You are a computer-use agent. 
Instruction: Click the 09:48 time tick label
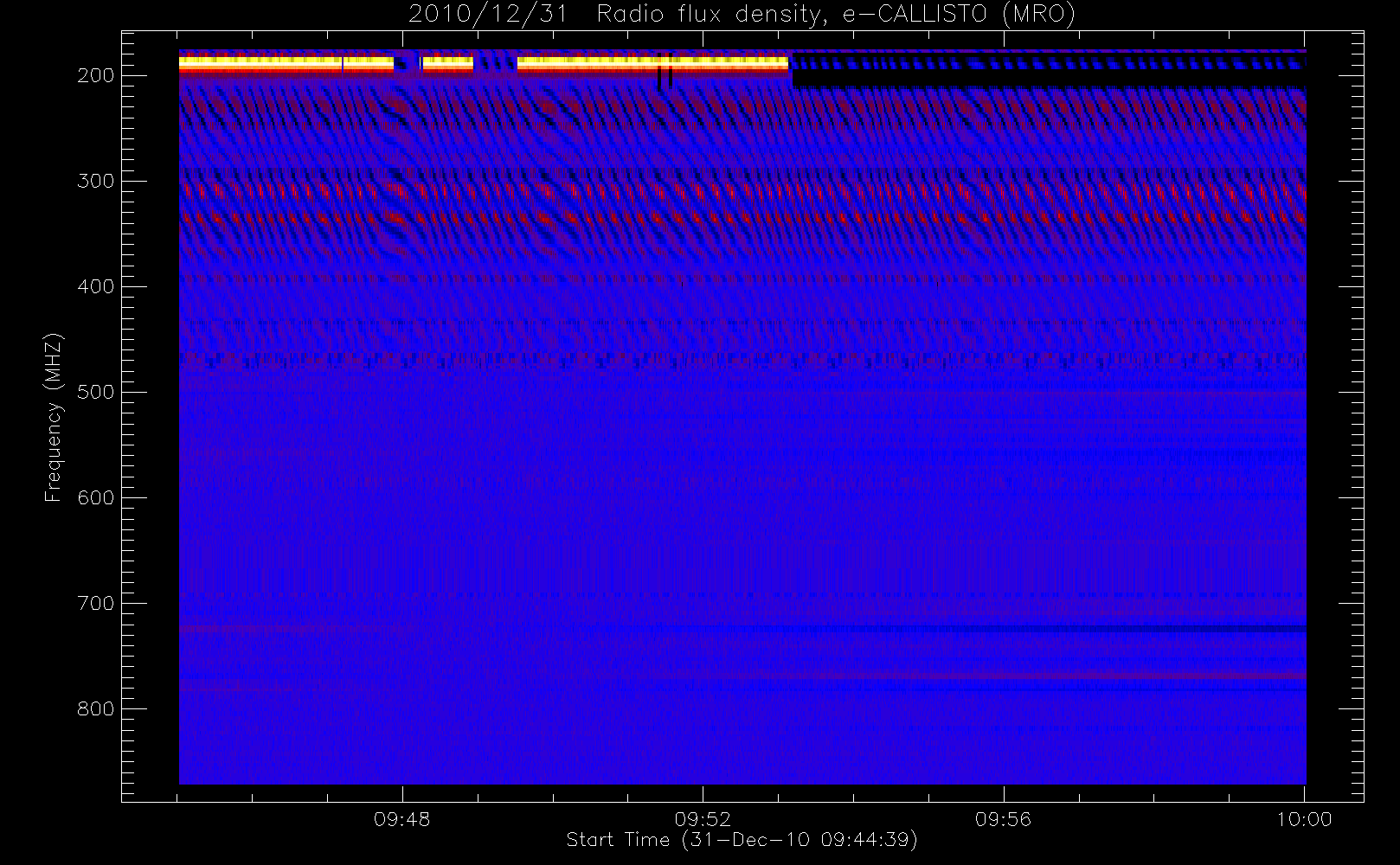tap(402, 818)
